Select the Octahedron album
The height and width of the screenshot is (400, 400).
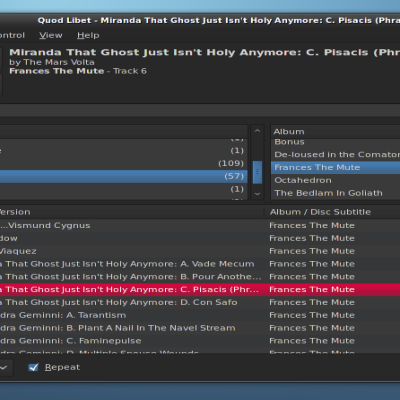coord(335,180)
